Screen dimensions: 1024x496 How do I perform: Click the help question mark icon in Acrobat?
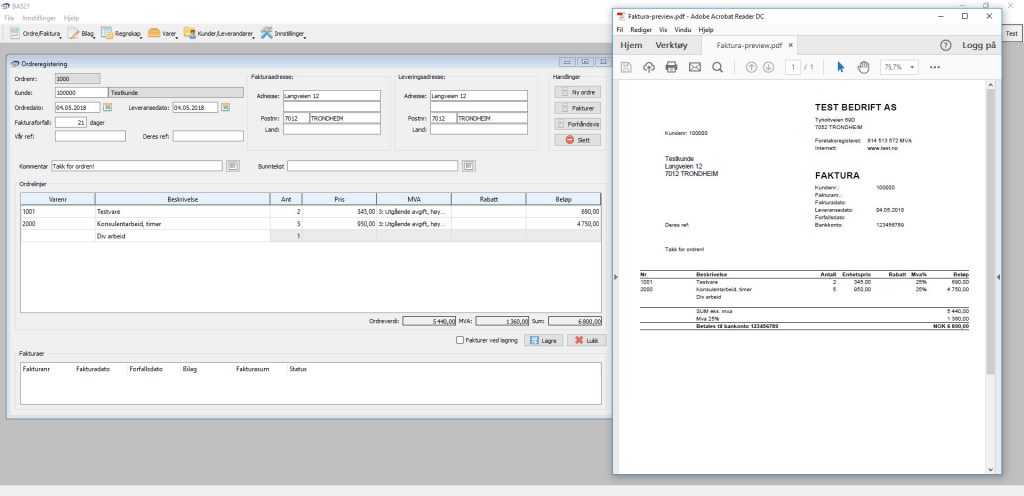[945, 46]
